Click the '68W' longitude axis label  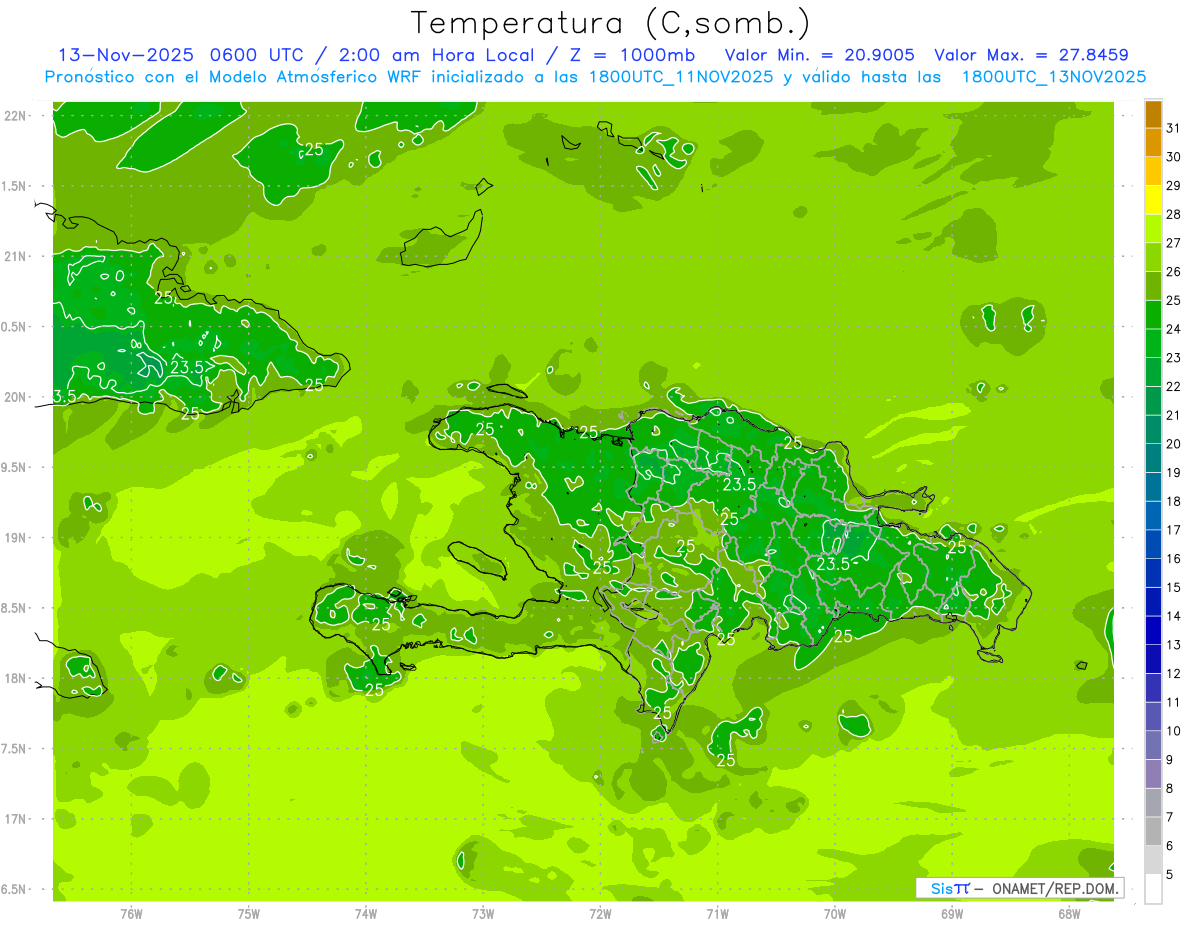pos(1069,914)
